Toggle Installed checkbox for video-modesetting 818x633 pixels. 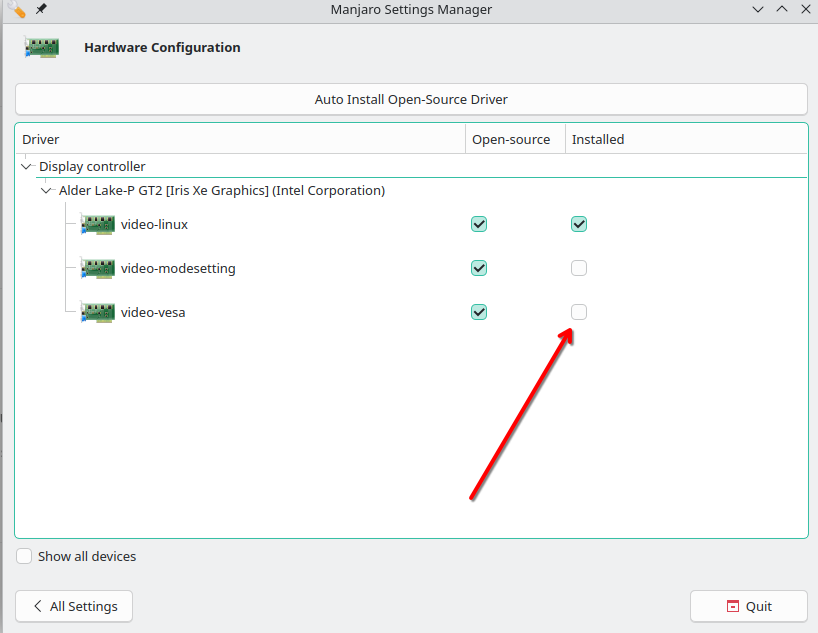tap(579, 268)
